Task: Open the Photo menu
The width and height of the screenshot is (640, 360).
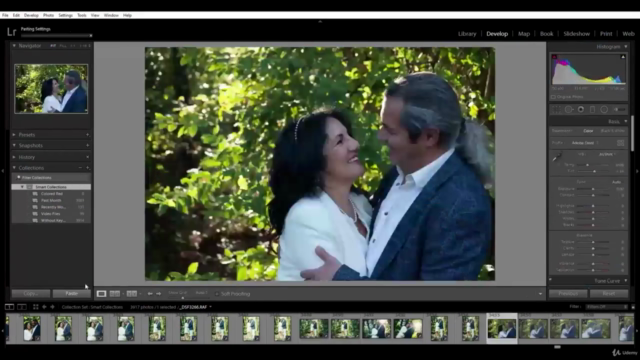Action: (48, 15)
